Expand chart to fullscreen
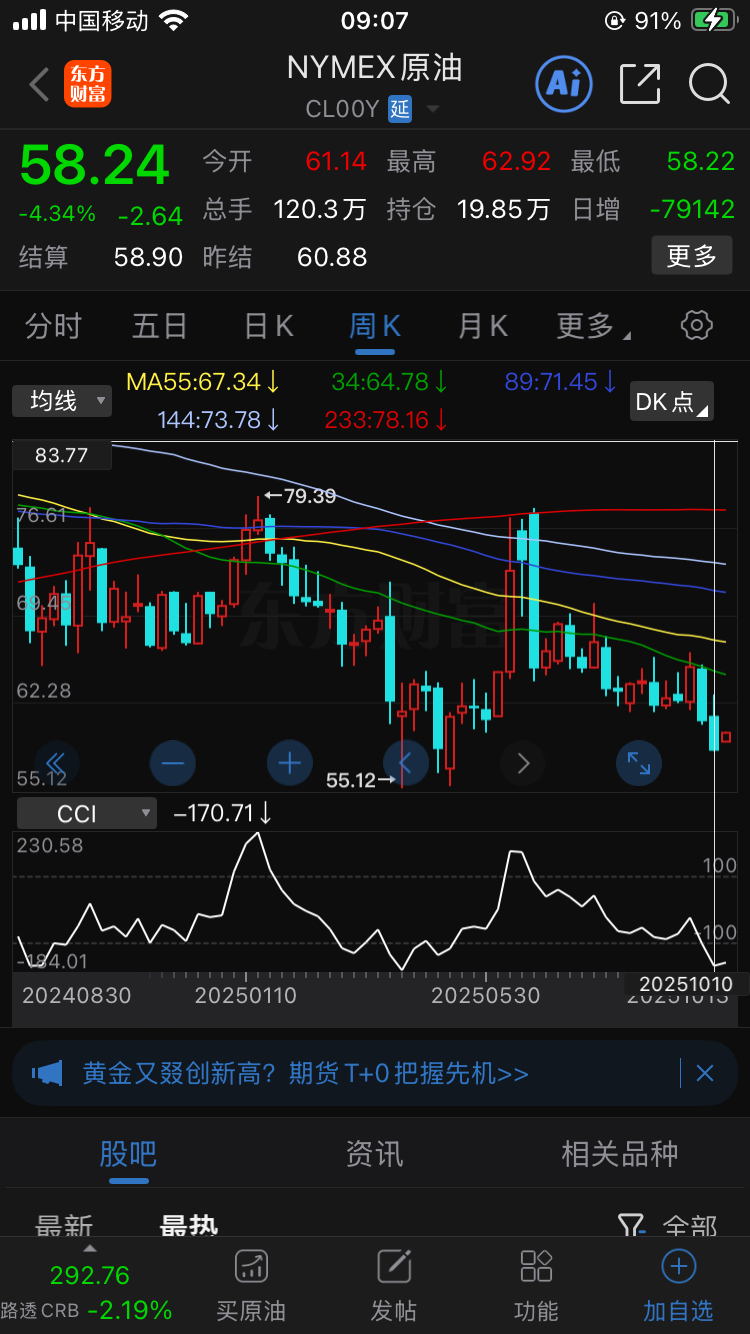Image resolution: width=750 pixels, height=1334 pixels. point(639,764)
